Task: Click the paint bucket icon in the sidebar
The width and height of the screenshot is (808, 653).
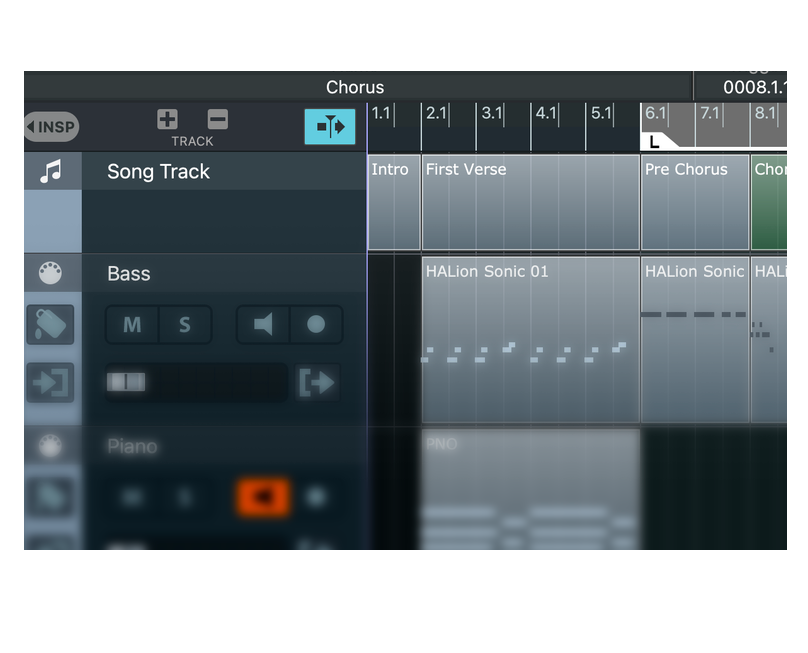Action: 51,325
